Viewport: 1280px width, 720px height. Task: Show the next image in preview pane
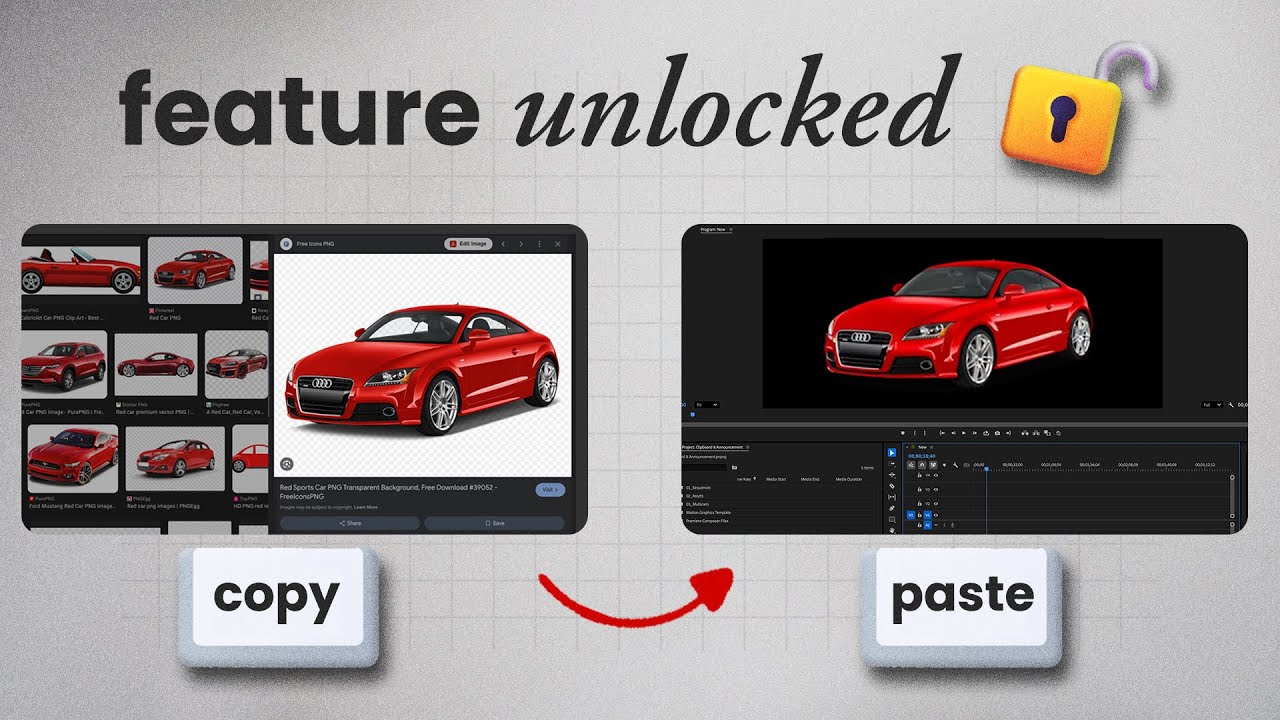(x=520, y=243)
